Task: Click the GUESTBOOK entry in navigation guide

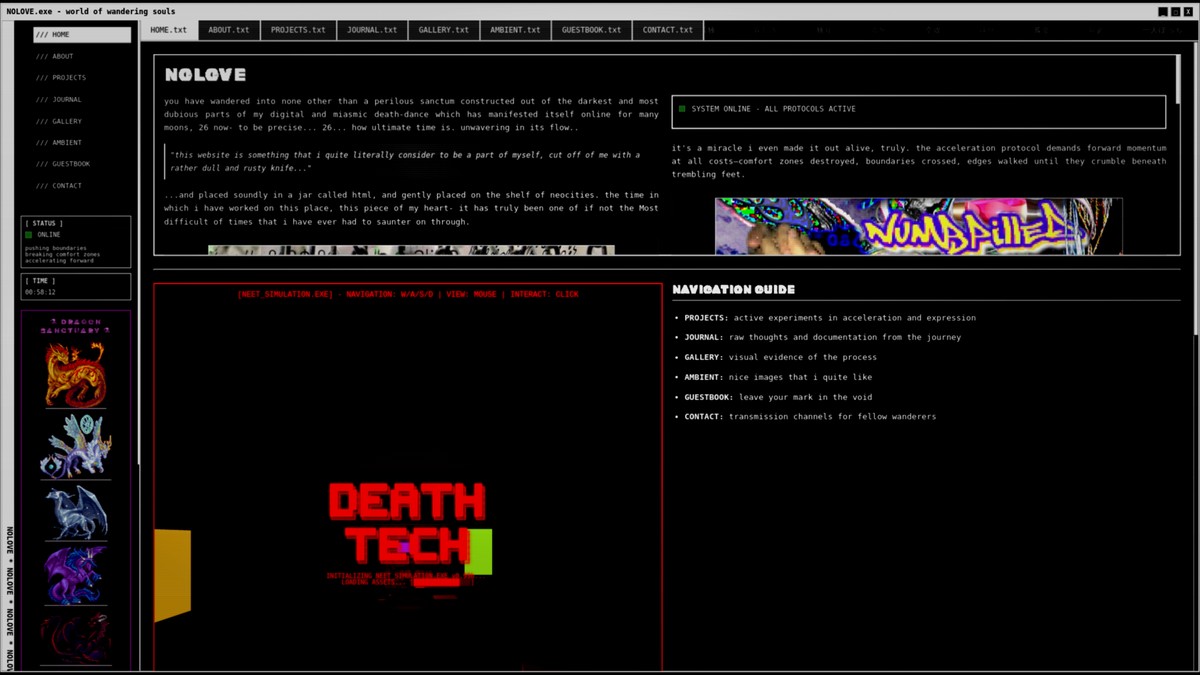Action: tap(778, 397)
